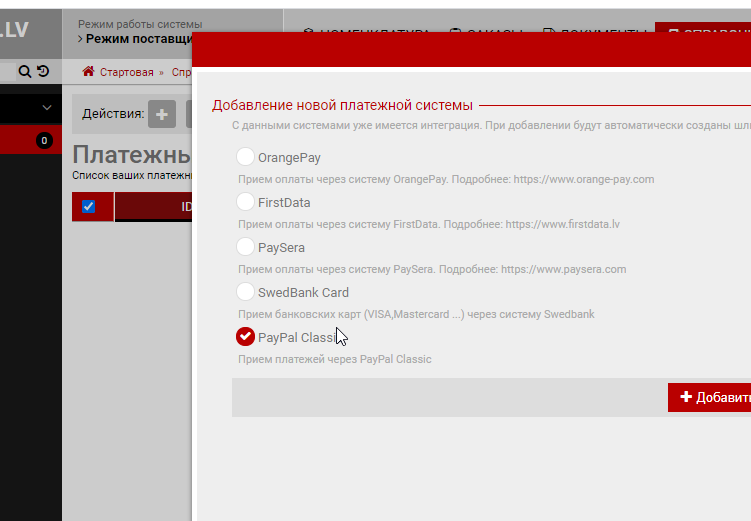751x521 pixels.
Task: Click the search input field in sidebar
Action: click(7, 72)
